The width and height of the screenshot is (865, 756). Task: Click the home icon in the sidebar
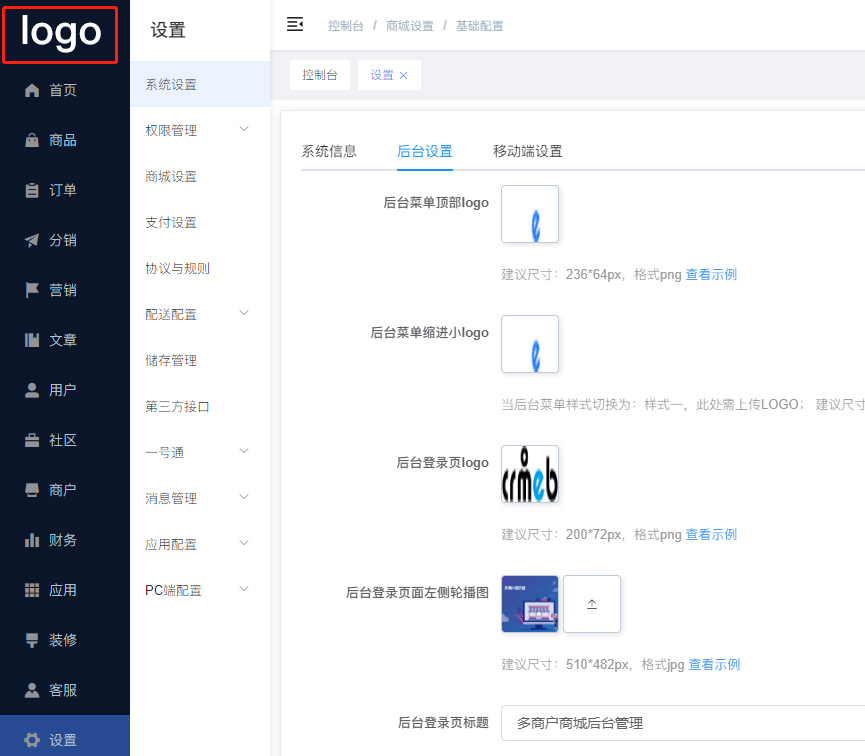tap(32, 90)
